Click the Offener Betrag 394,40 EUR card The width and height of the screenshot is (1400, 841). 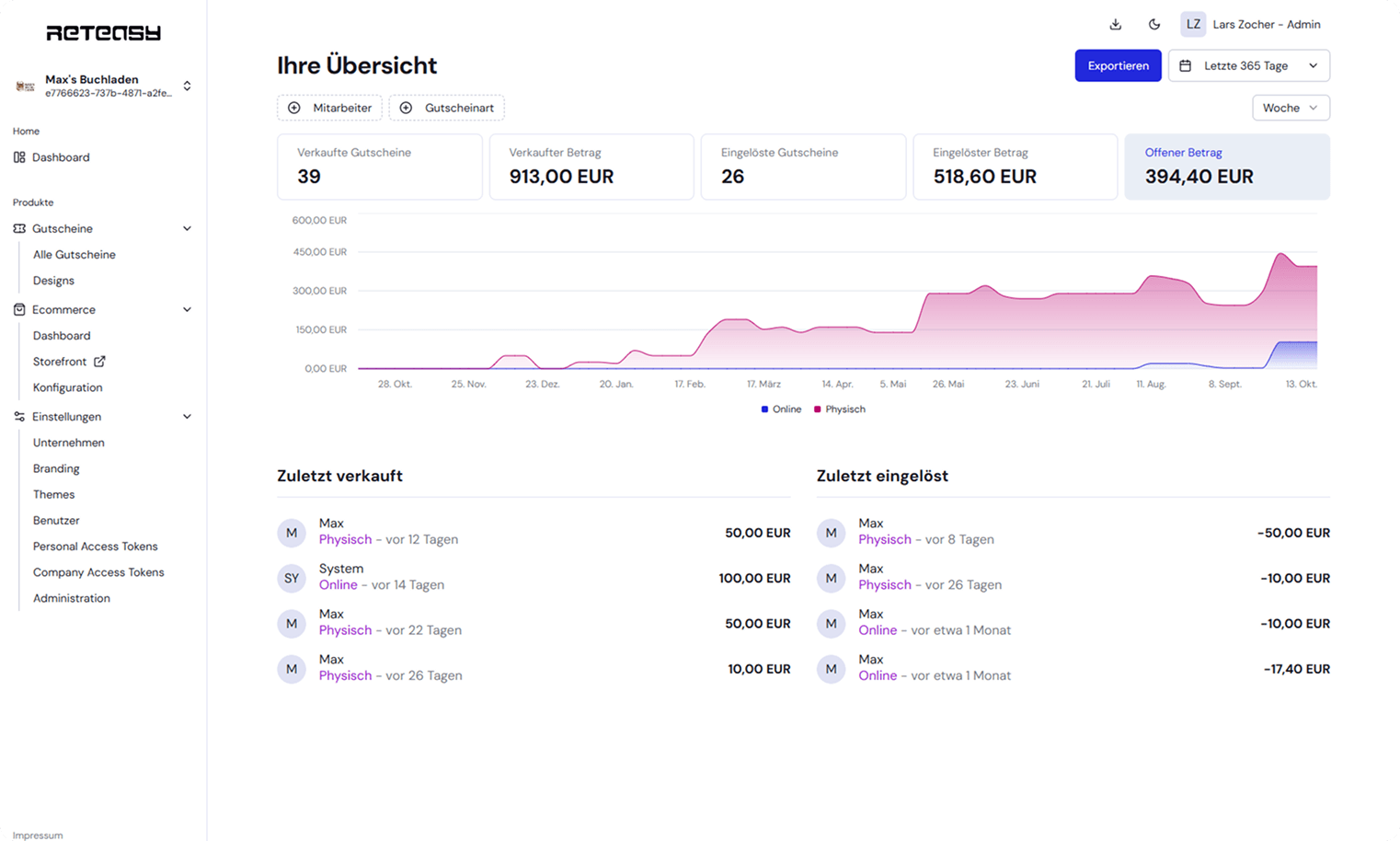pos(1227,167)
